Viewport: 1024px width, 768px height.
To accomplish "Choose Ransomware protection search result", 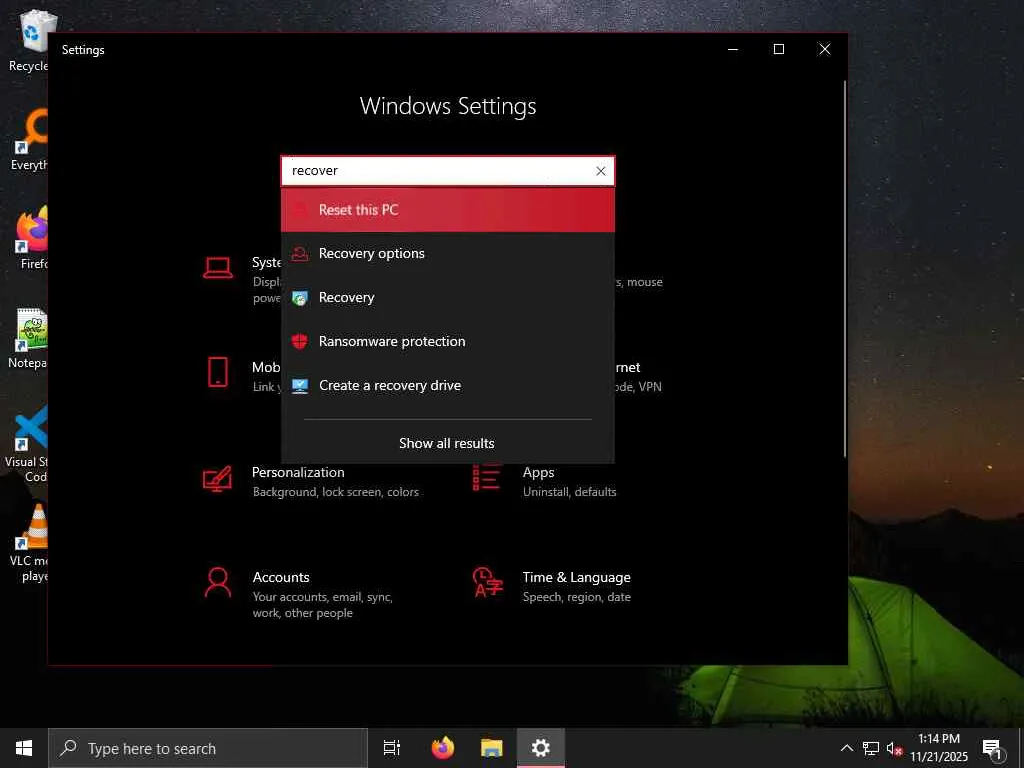I will (448, 342).
